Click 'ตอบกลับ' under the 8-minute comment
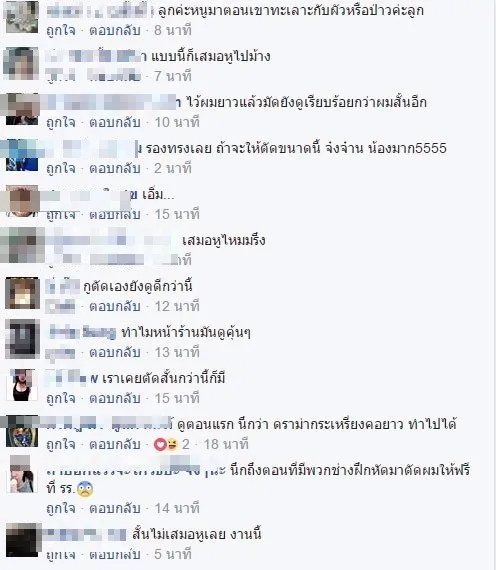This screenshot has height=570, width=496. (115, 30)
